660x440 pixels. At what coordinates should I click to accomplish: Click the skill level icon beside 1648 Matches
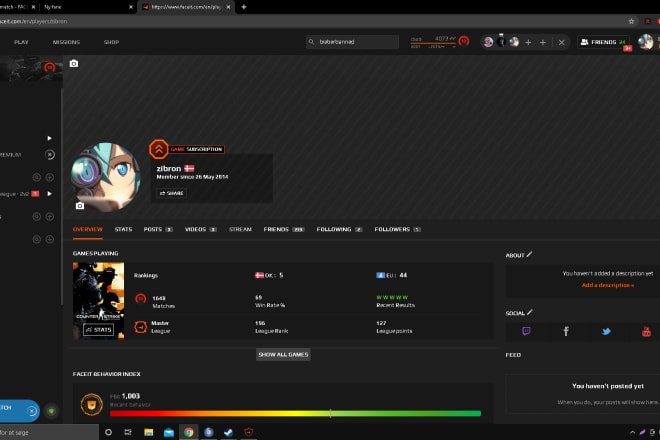click(141, 299)
